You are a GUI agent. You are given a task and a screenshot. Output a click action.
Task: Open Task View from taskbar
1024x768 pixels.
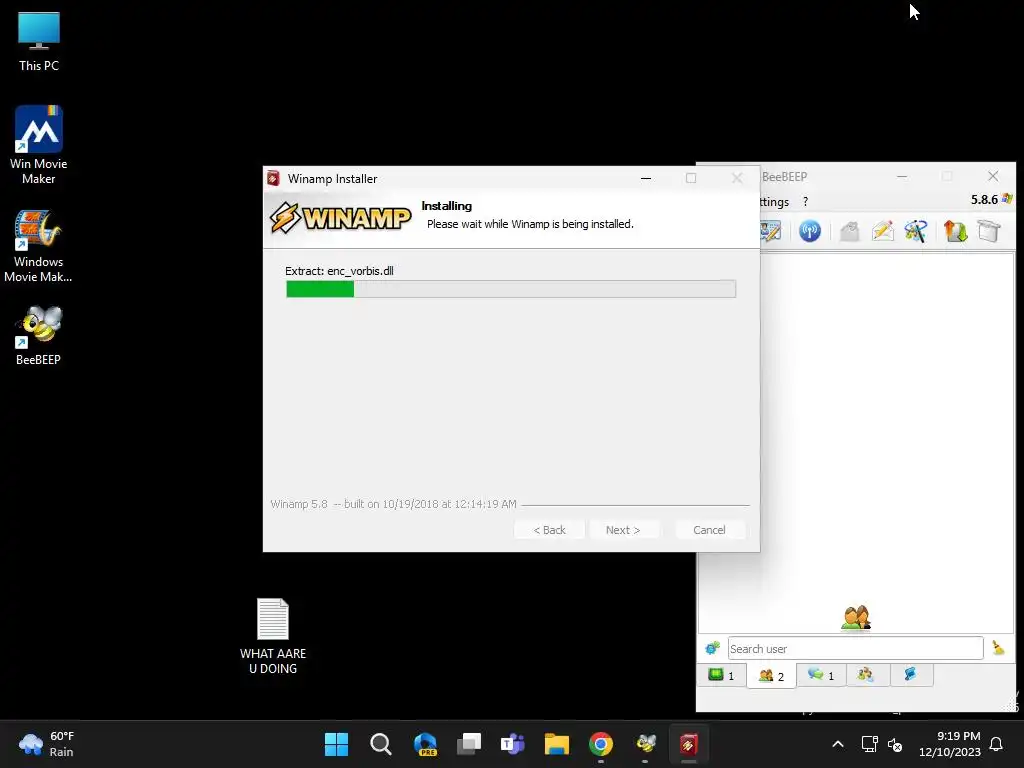coord(469,744)
